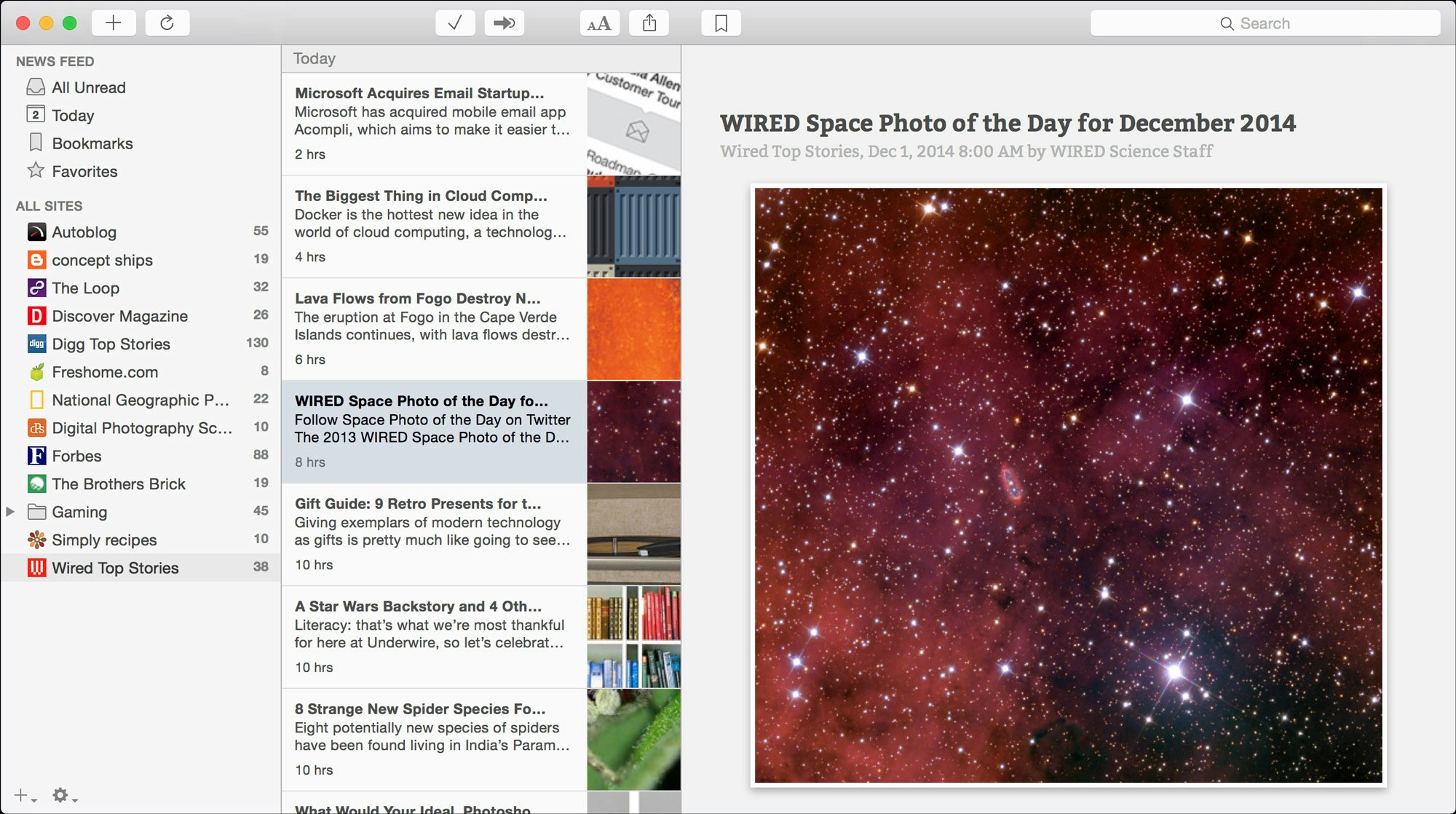Refresh feeds using the reload icon
Screen dimensions: 1456x814
click(167, 23)
